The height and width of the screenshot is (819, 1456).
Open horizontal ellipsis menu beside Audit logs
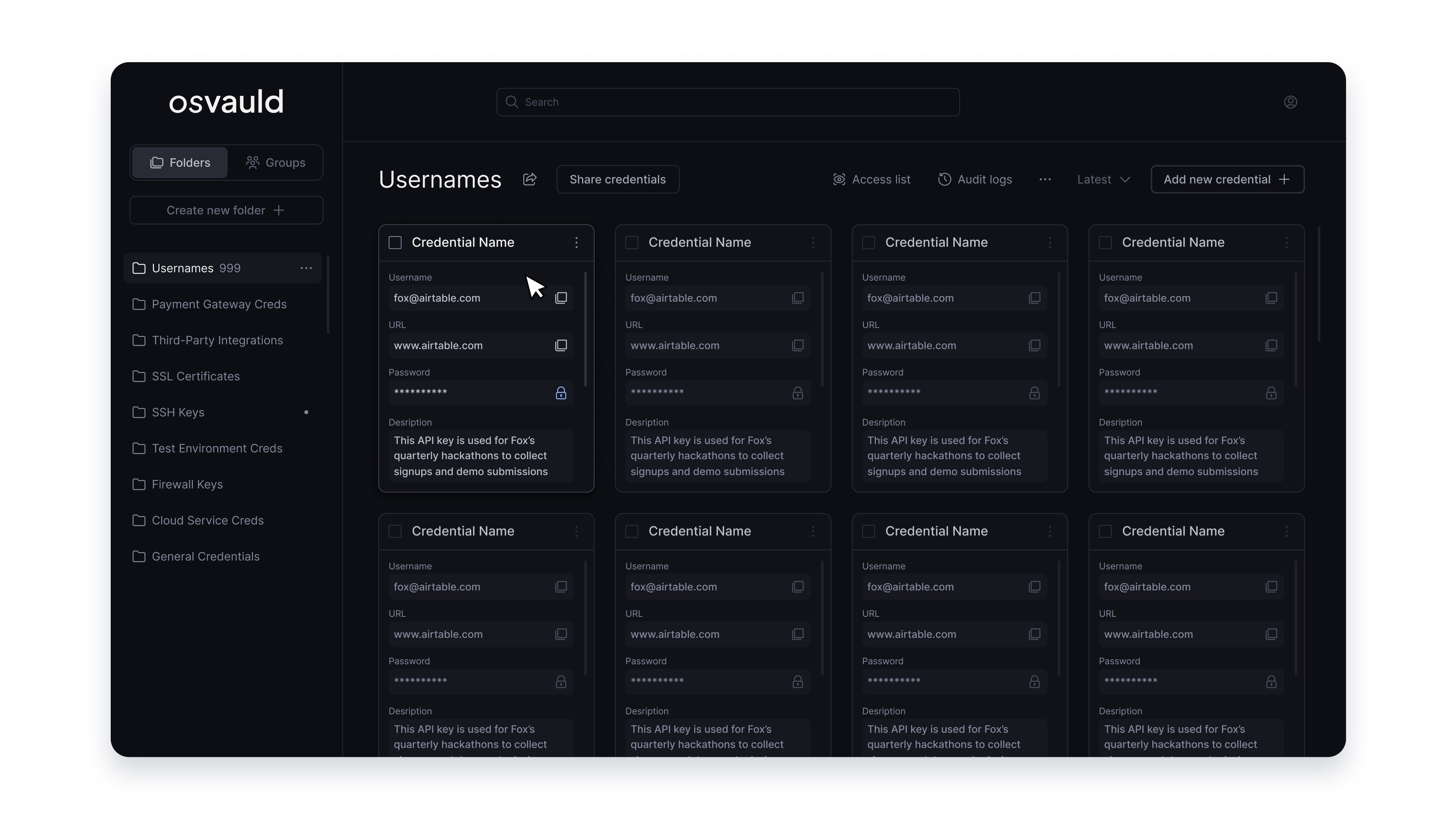[x=1045, y=179]
